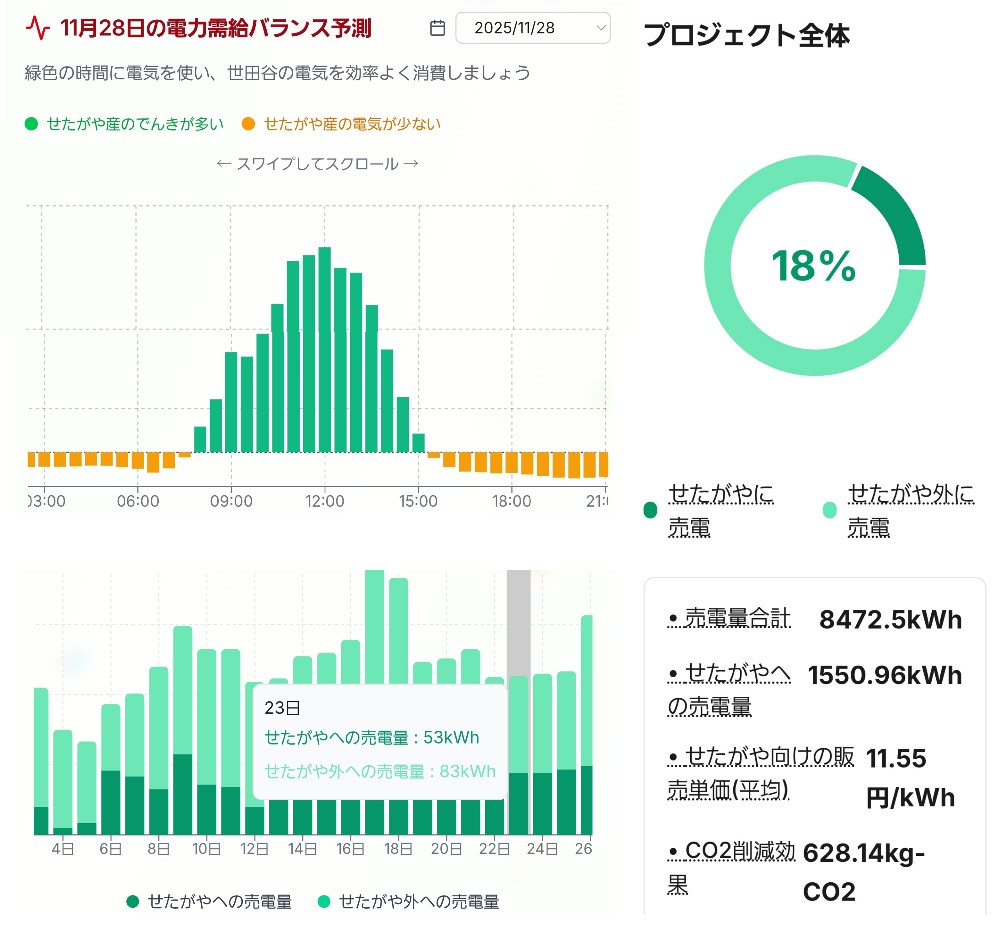Screen dimensions: 1000x928
Task: Click the 18% donut chart center
Action: point(814,266)
